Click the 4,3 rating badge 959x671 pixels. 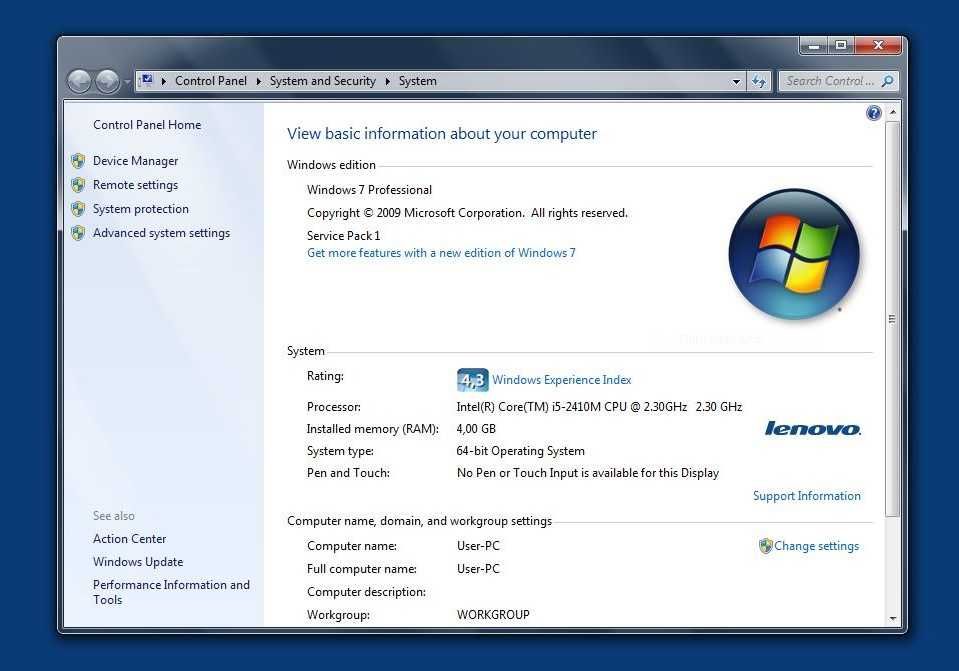pos(472,380)
